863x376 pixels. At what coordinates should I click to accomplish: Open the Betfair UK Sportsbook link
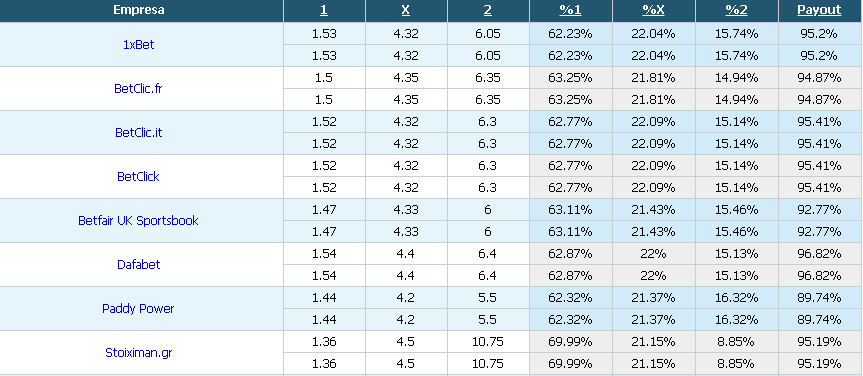coord(138,221)
